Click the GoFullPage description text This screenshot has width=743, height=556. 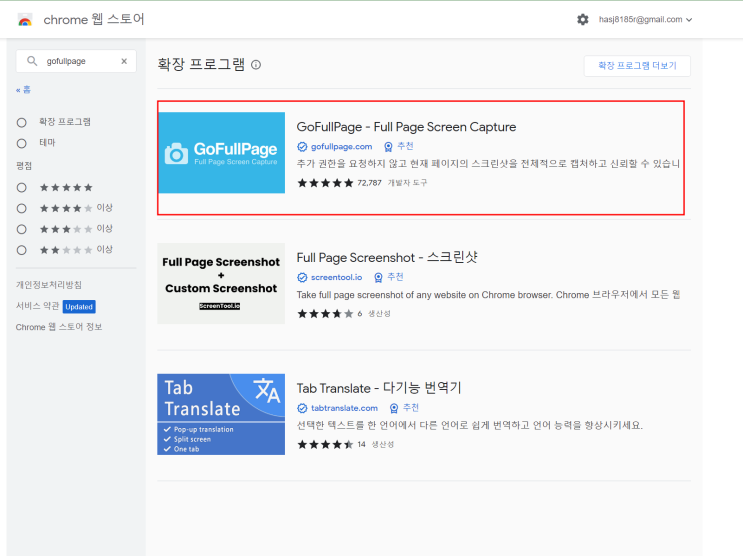click(x=488, y=164)
